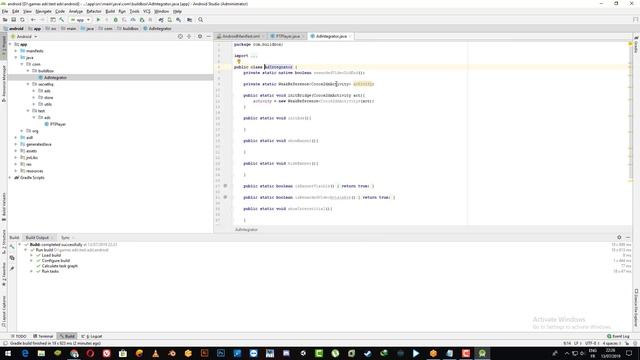640x360 pixels.
Task: Open the Android project view dropdown
Action: point(24,36)
